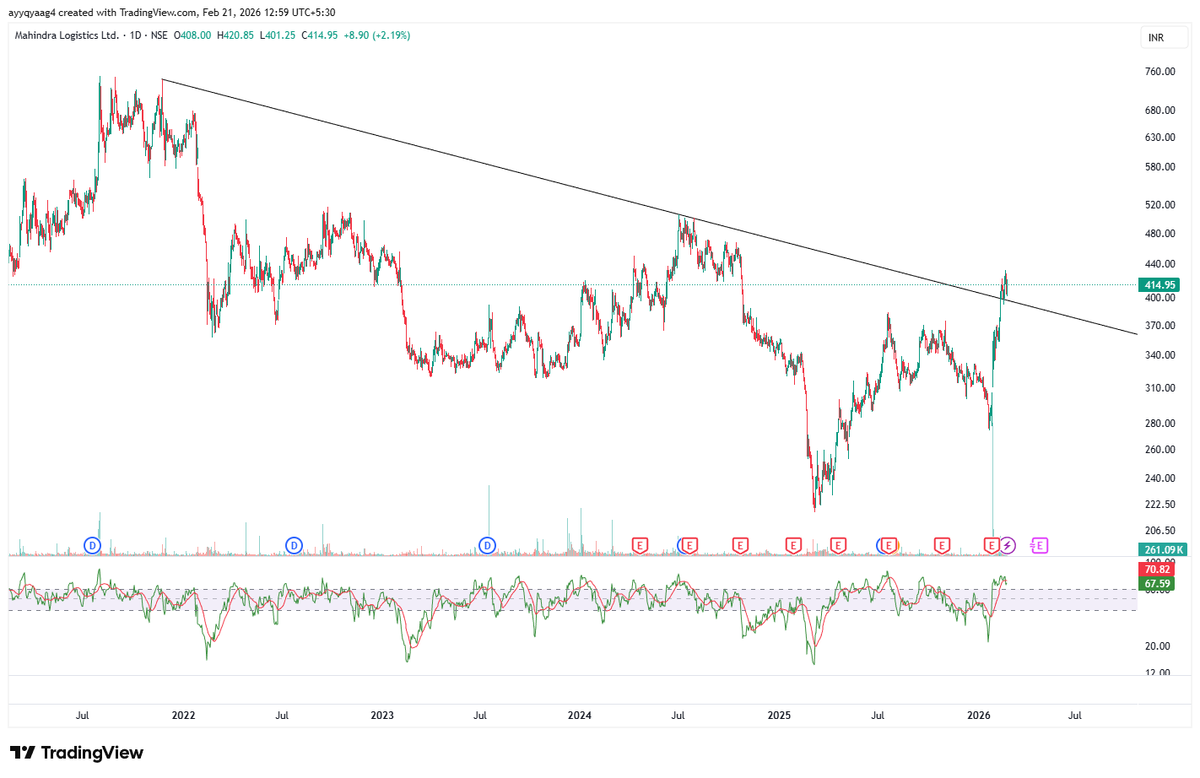Screen dimensions: 1200x778
Task: Click the TradingView logo at bottom left
Action: pos(76,753)
